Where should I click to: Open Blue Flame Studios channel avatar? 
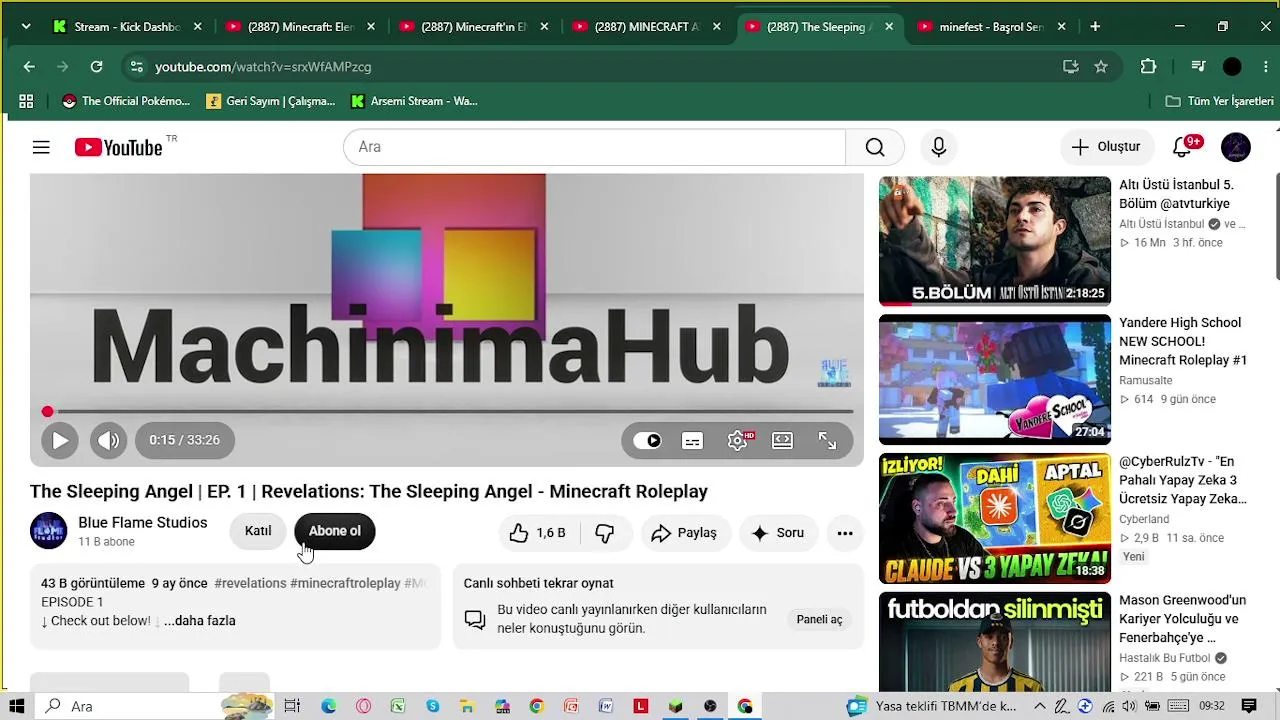click(48, 531)
